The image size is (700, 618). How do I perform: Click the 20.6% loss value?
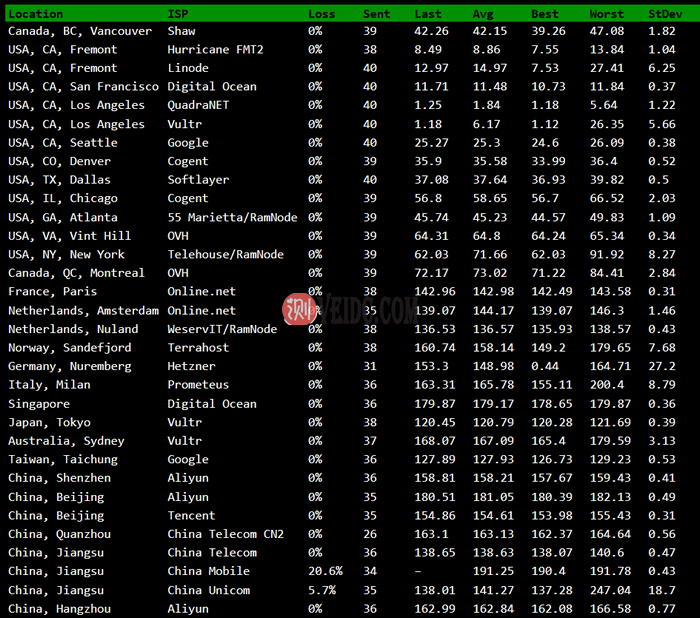pos(326,571)
